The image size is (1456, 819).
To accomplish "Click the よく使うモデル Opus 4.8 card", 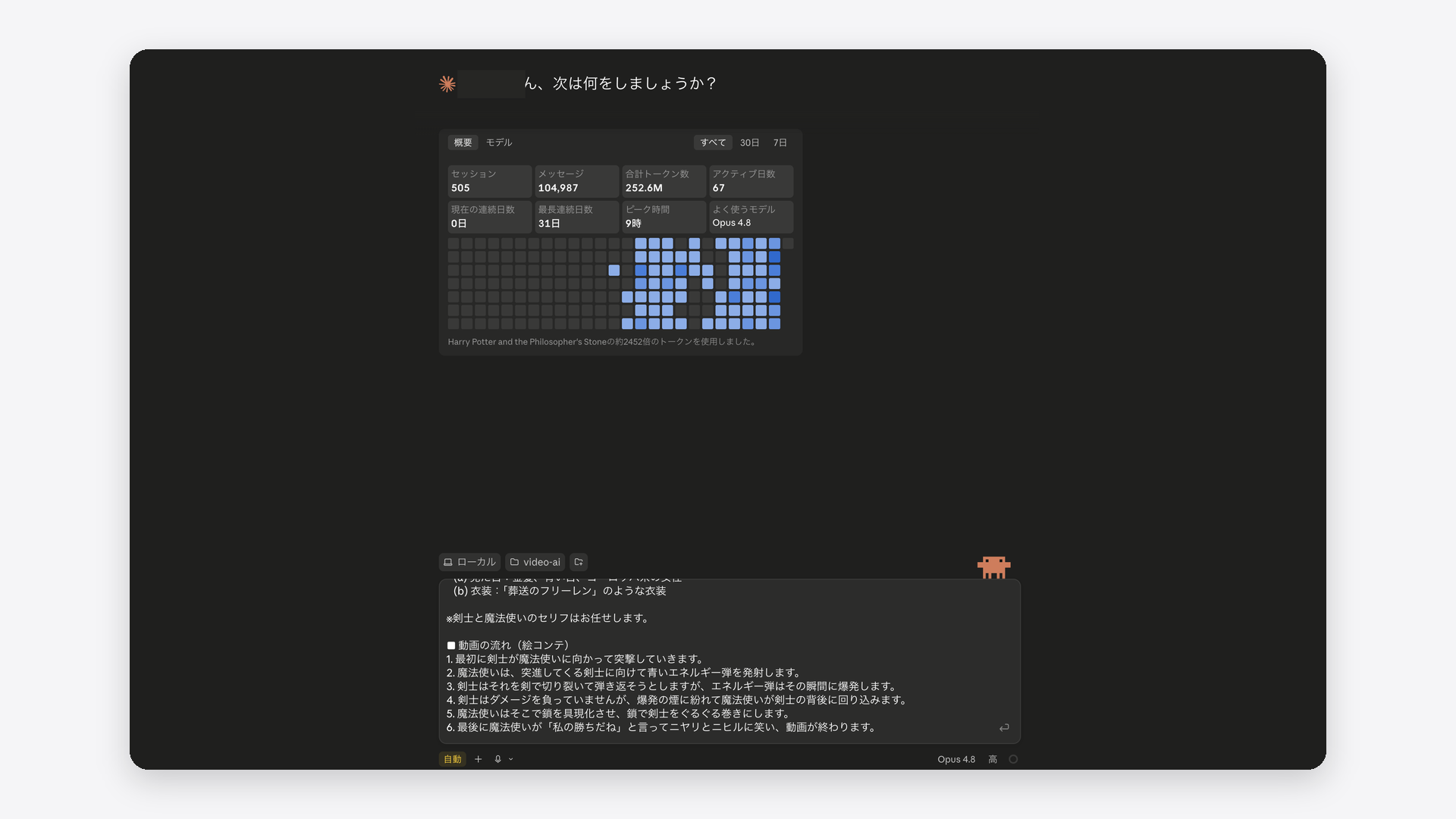I will pos(751,217).
